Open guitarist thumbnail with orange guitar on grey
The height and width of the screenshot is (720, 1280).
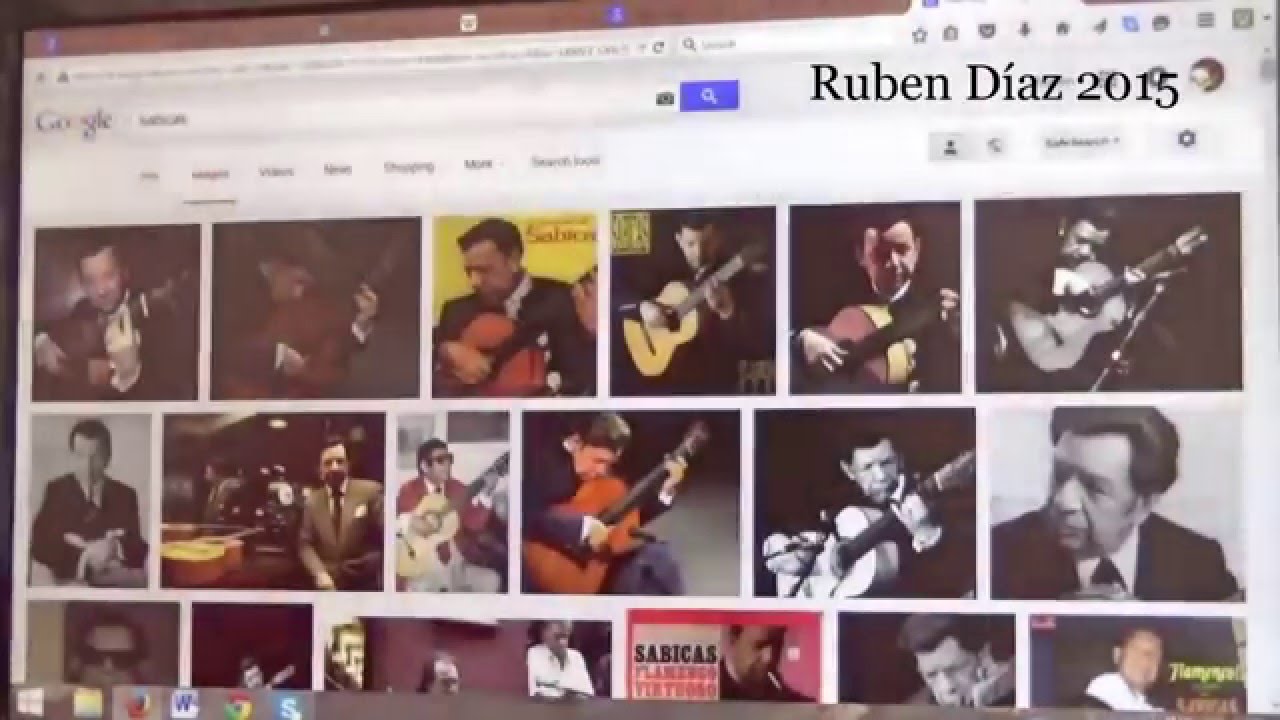tap(631, 503)
